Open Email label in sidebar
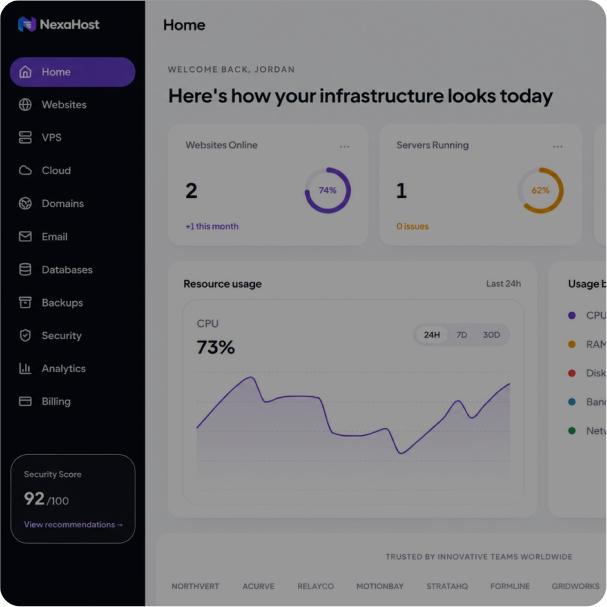This screenshot has height=607, width=607. pos(55,237)
